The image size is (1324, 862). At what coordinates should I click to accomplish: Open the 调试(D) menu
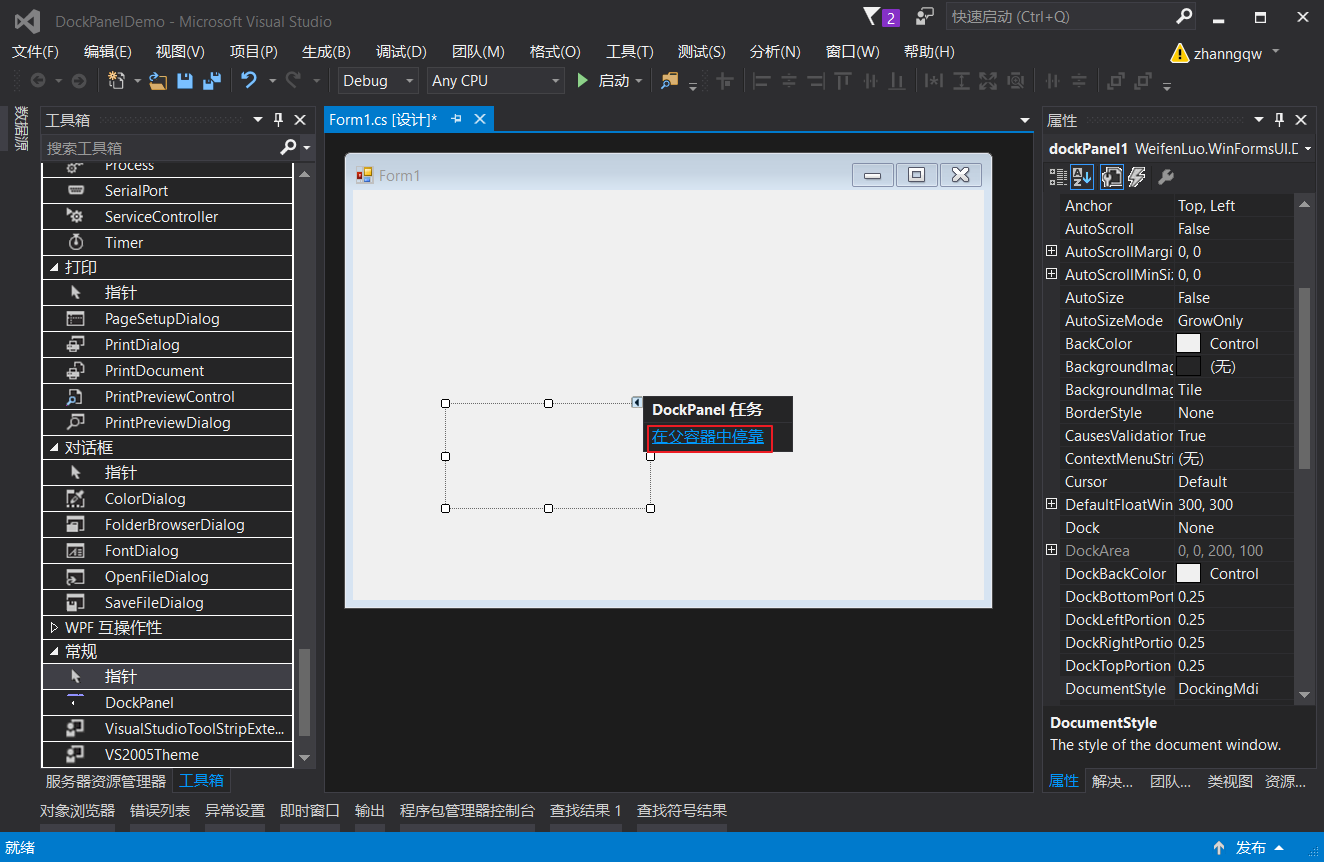point(401,52)
